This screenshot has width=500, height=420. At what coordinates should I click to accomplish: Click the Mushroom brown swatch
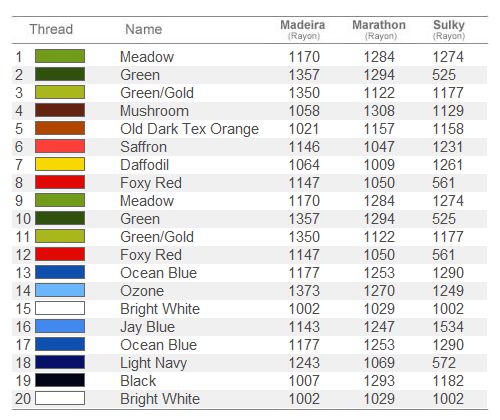coord(60,110)
